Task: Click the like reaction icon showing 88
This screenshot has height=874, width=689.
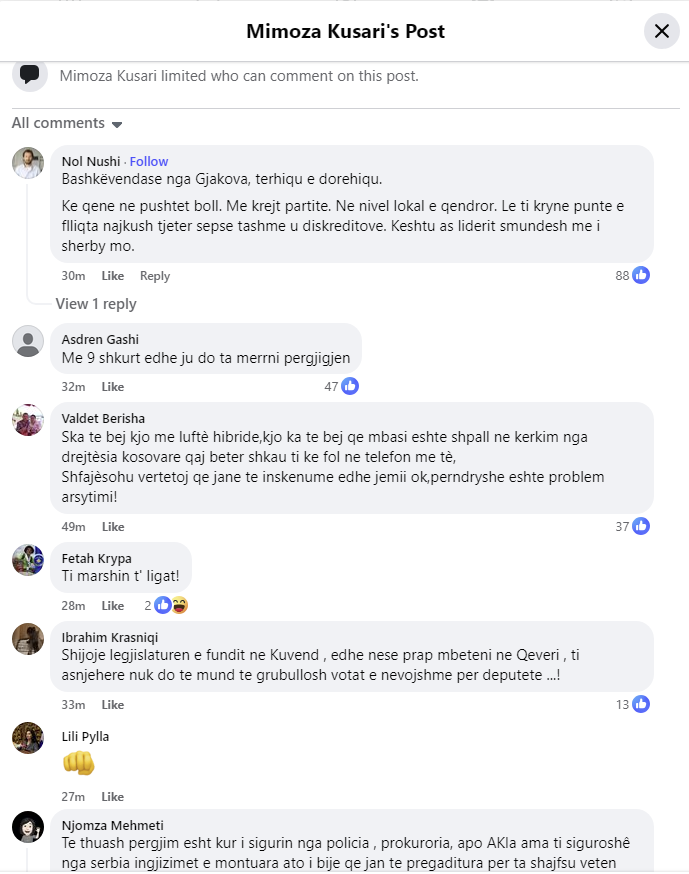Action: tap(641, 275)
